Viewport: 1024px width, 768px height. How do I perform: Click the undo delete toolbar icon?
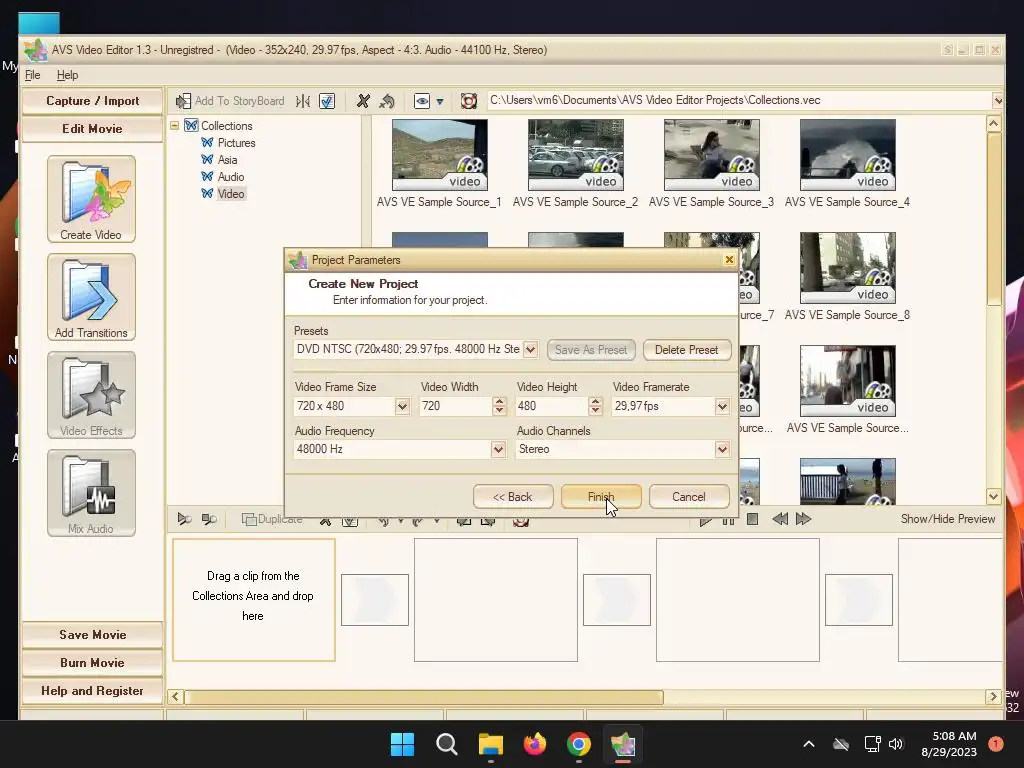coord(387,101)
